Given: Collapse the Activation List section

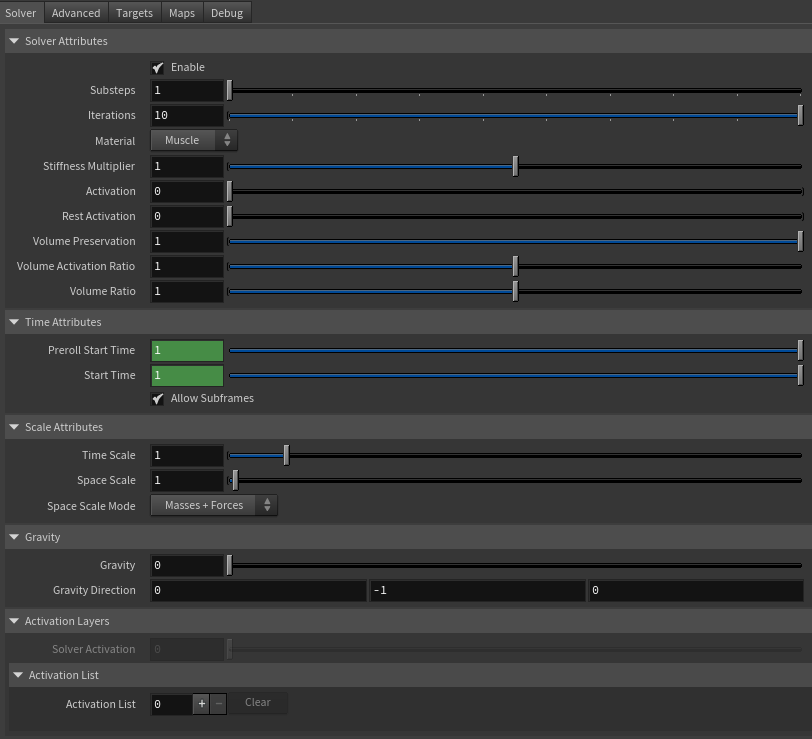Looking at the screenshot, I should tap(18, 675).
